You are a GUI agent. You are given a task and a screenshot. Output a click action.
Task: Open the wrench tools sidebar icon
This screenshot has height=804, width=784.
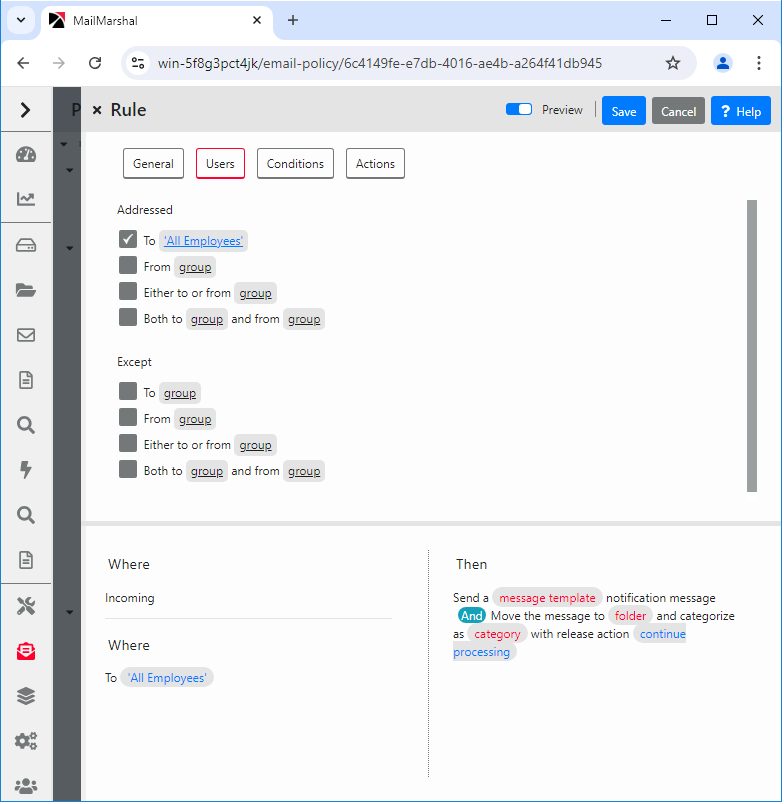tap(26, 606)
